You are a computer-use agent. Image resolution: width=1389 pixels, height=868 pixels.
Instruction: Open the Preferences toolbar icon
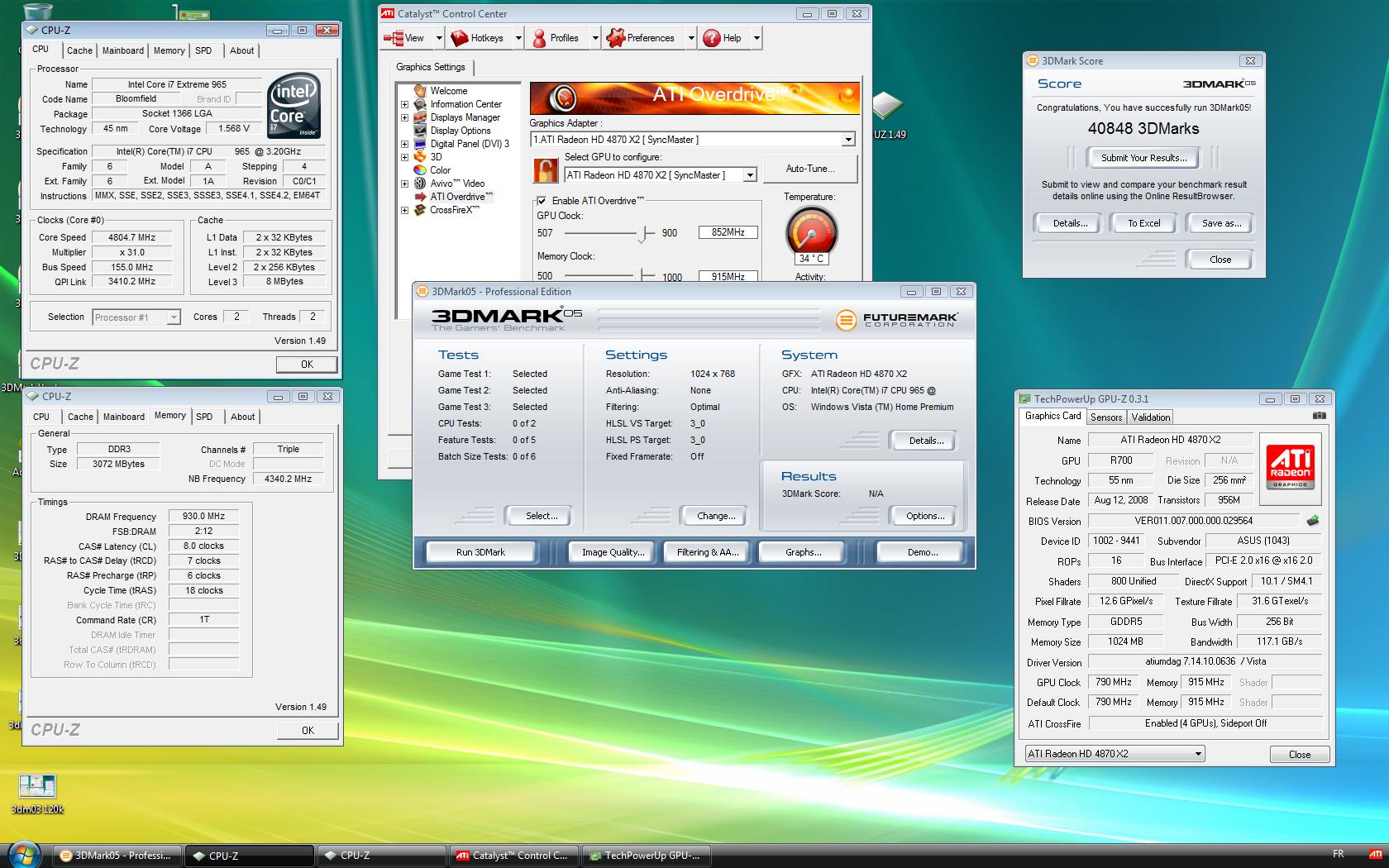pos(641,38)
